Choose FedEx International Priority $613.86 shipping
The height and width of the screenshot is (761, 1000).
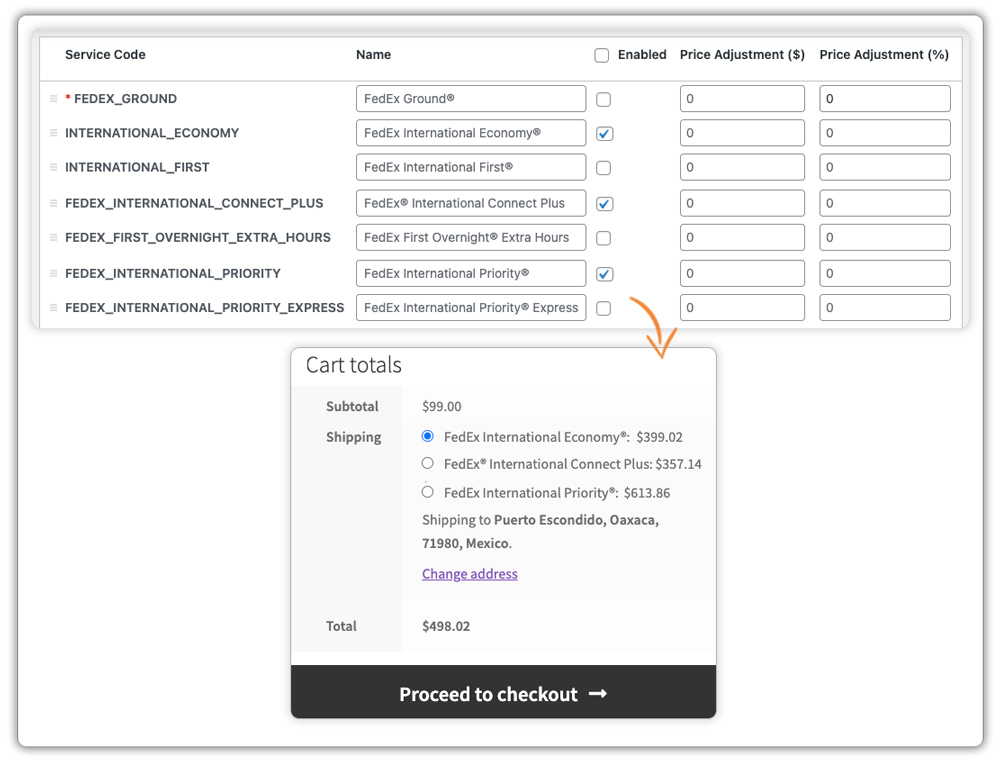[x=428, y=492]
